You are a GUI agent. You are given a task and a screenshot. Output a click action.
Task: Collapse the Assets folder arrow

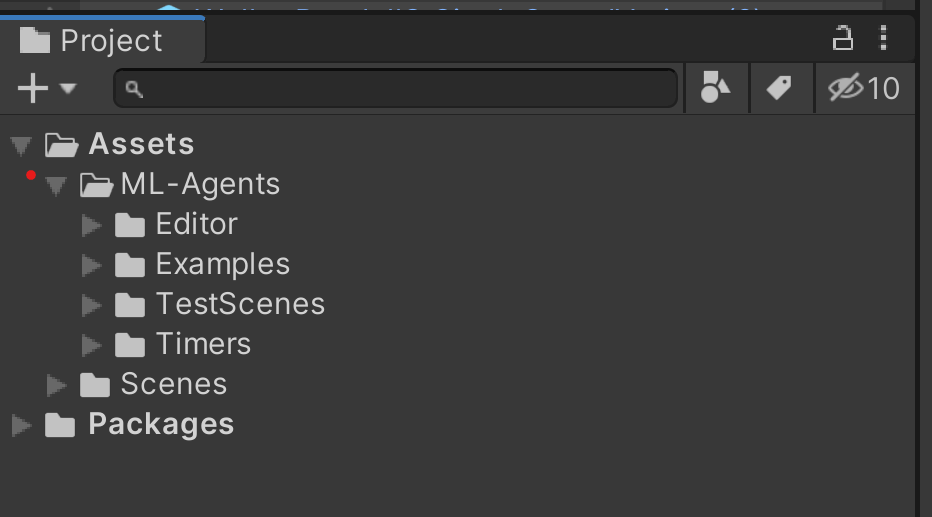coord(21,146)
